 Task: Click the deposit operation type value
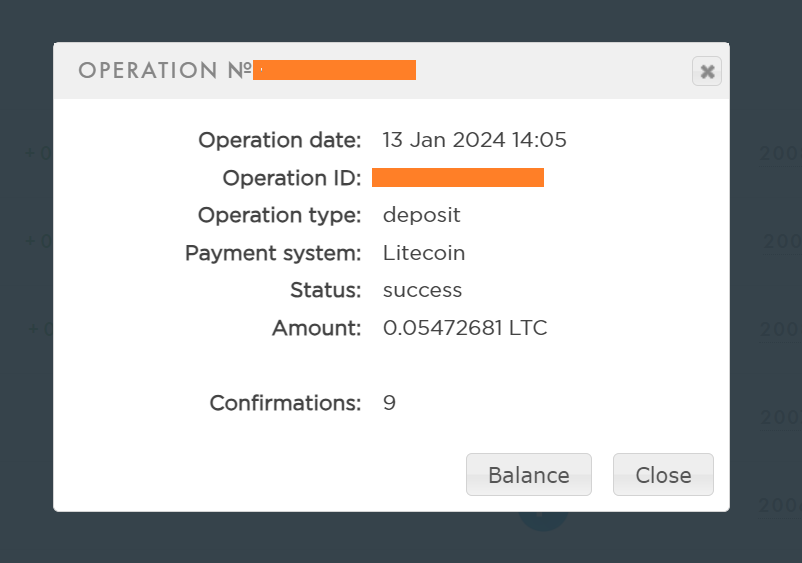[421, 215]
